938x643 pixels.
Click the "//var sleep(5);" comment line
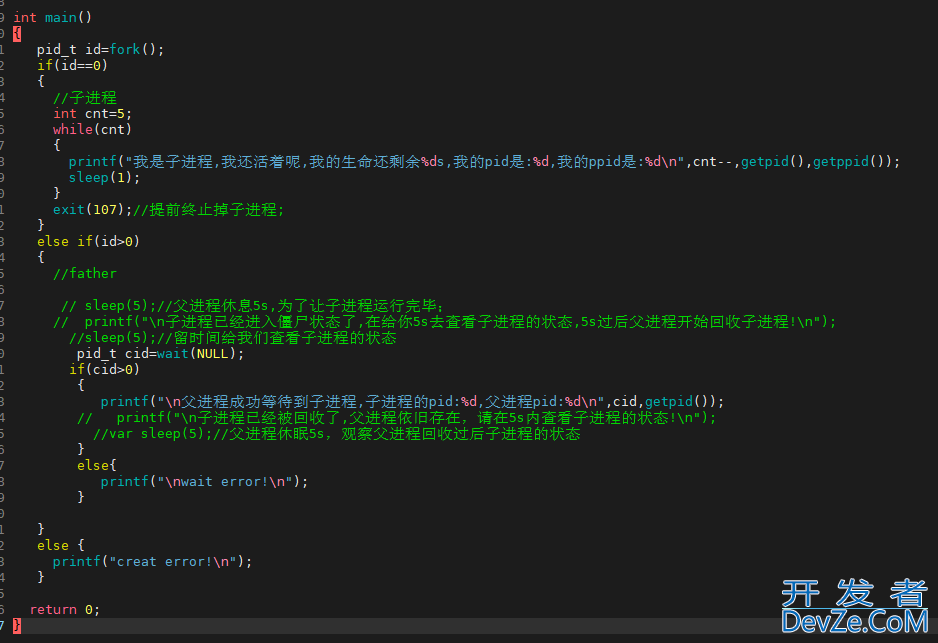(x=336, y=434)
